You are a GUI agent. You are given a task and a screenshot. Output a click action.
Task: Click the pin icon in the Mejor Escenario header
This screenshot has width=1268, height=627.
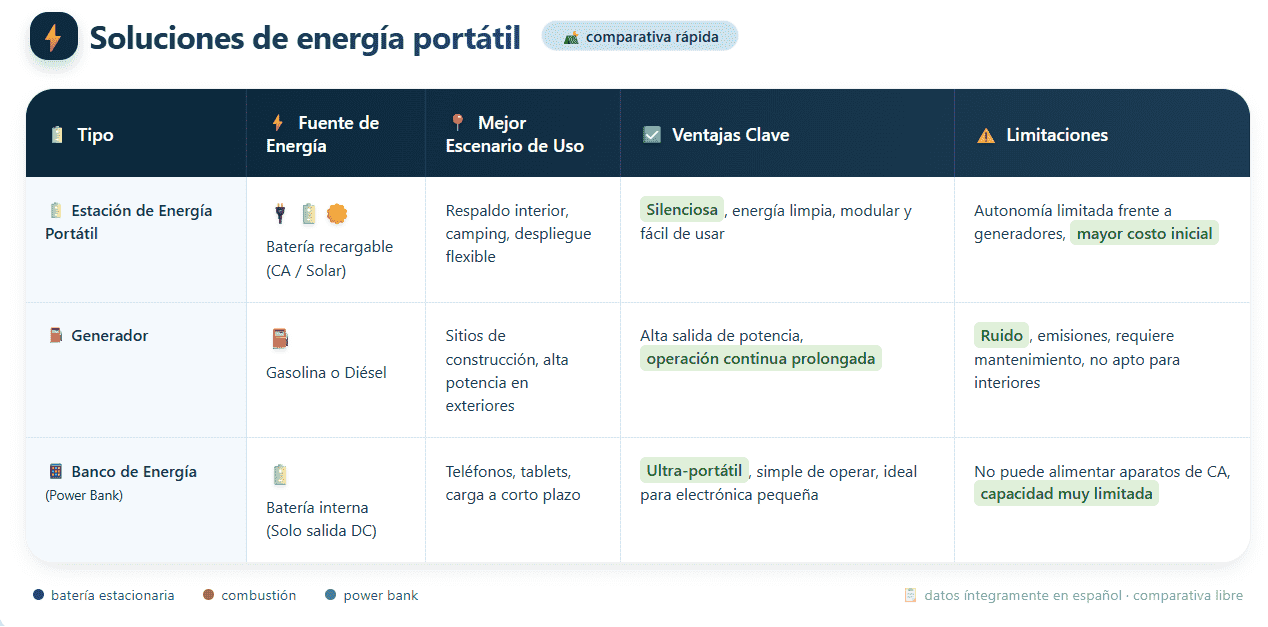[457, 122]
